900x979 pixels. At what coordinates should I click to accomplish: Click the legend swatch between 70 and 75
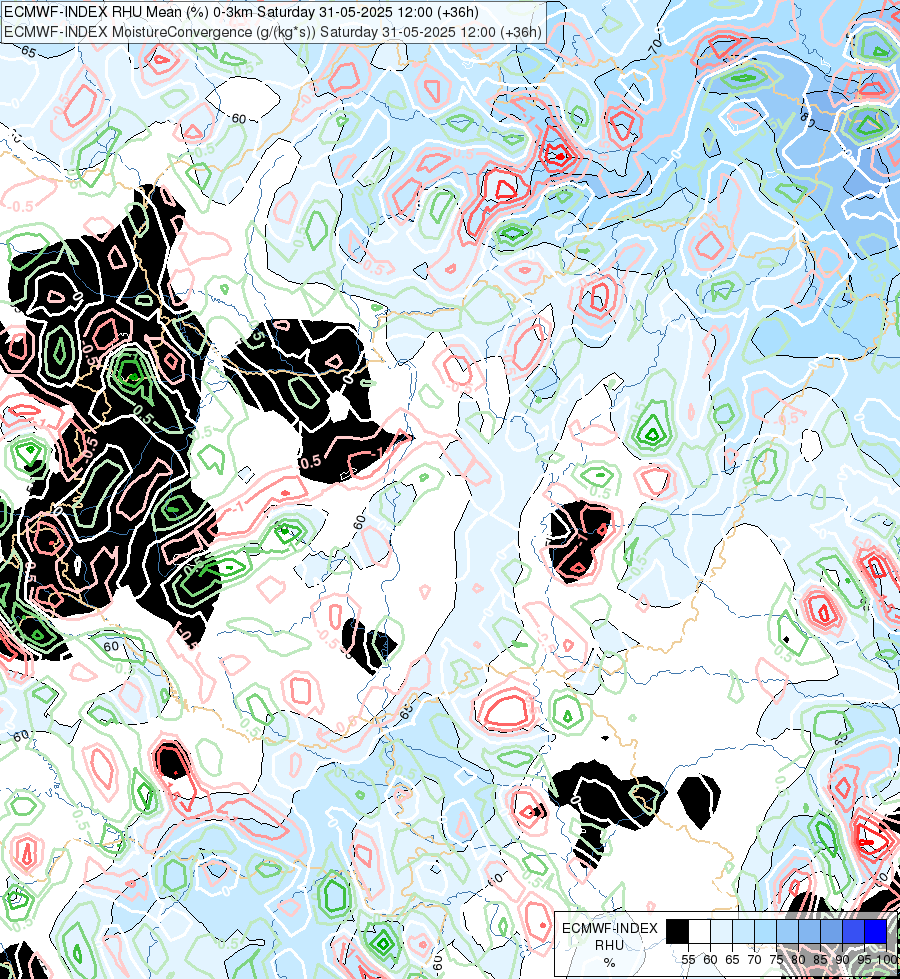click(x=765, y=931)
